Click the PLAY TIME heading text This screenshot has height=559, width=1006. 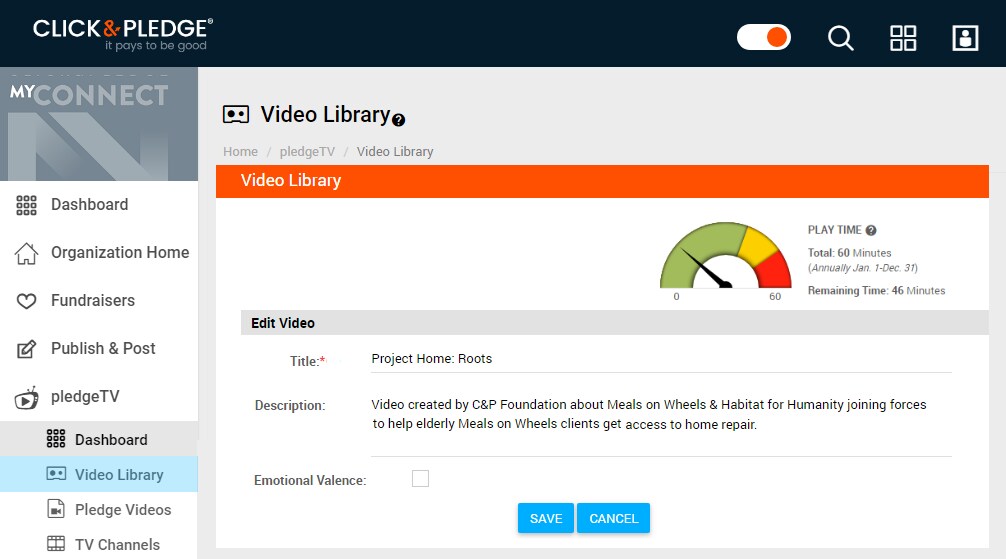834,230
